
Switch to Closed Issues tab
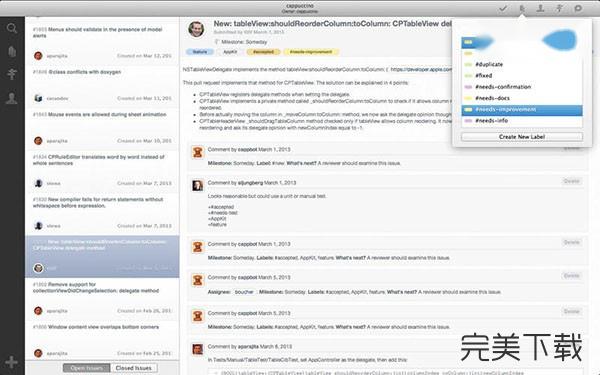coord(134,368)
